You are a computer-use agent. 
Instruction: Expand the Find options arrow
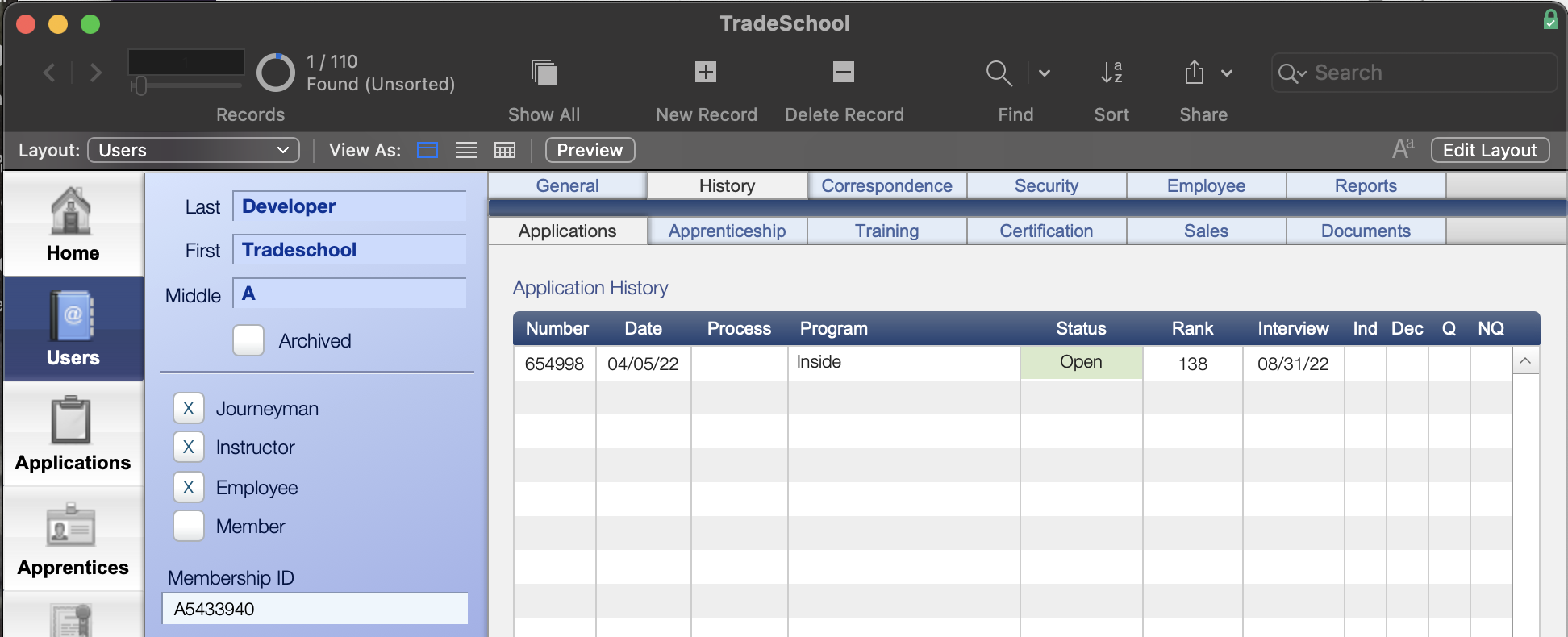point(1045,73)
